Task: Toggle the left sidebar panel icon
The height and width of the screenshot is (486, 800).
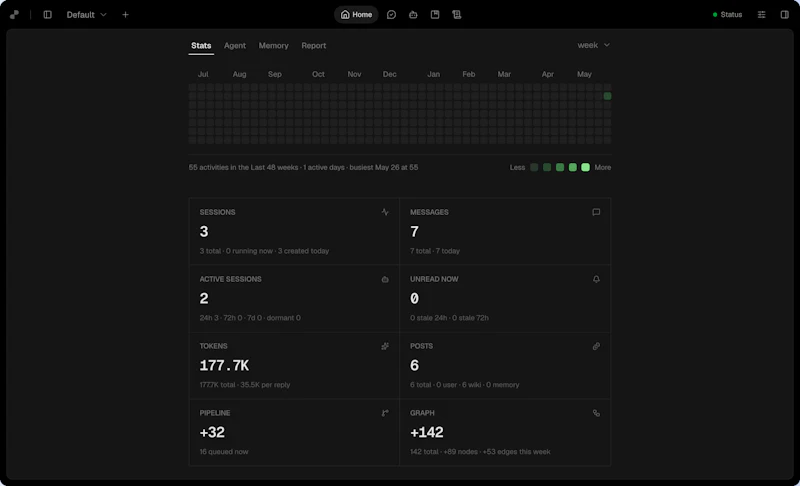Action: [47, 15]
